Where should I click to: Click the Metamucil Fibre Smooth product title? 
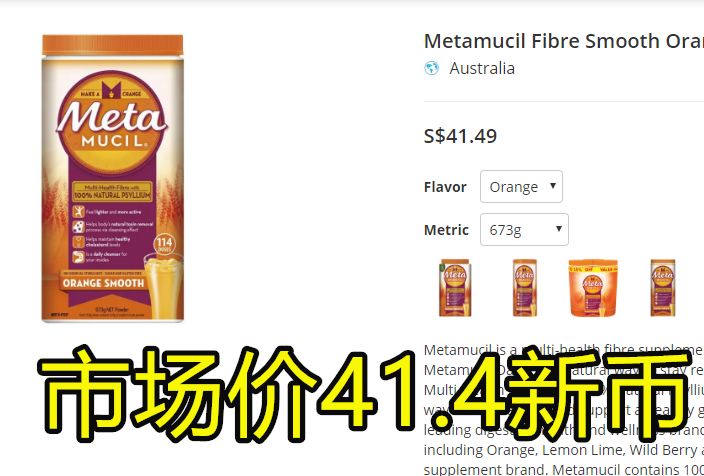(x=564, y=41)
